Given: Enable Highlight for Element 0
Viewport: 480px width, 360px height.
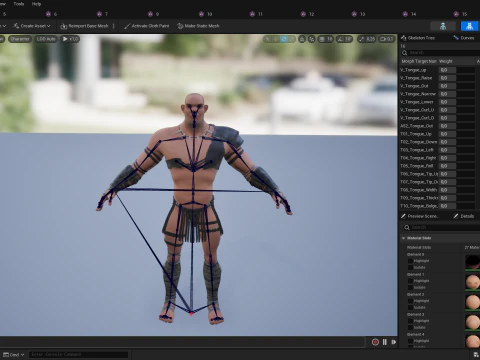Looking at the screenshot, I should (411, 261).
